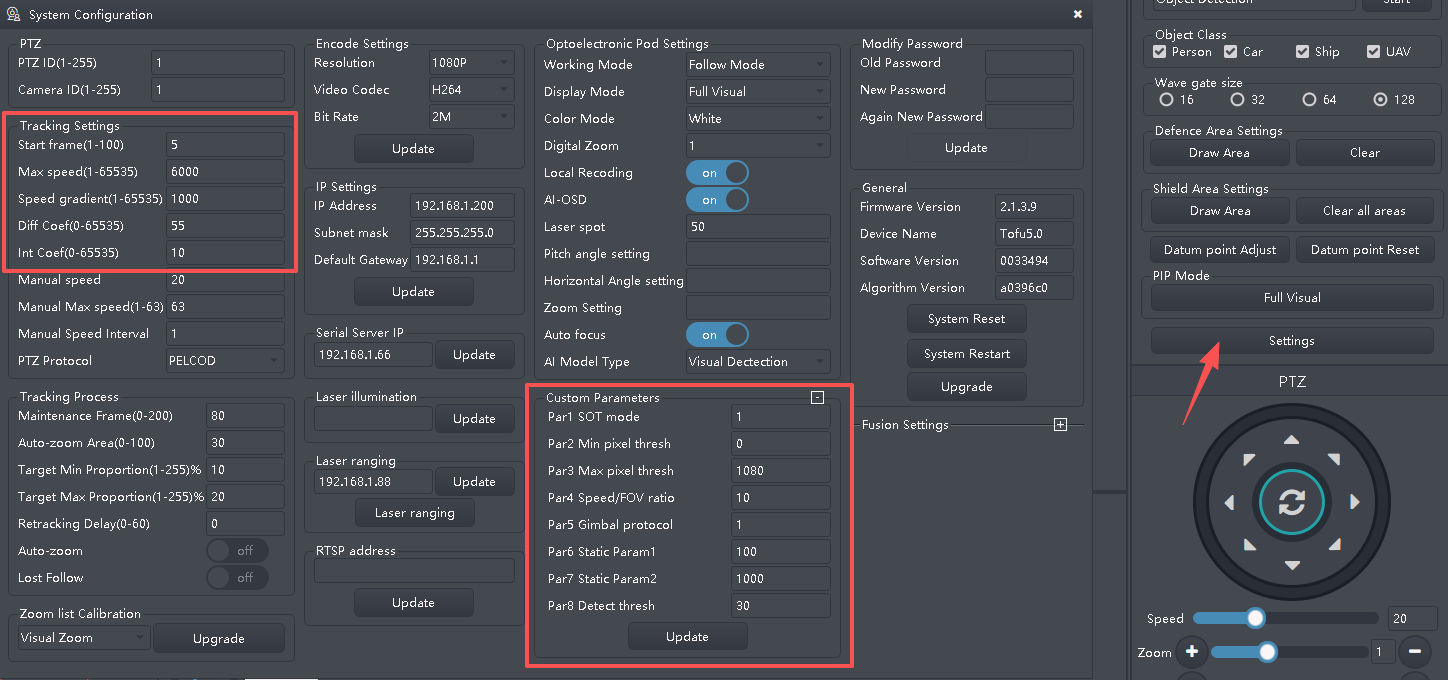Click the PTZ right arrow

(x=1355, y=502)
